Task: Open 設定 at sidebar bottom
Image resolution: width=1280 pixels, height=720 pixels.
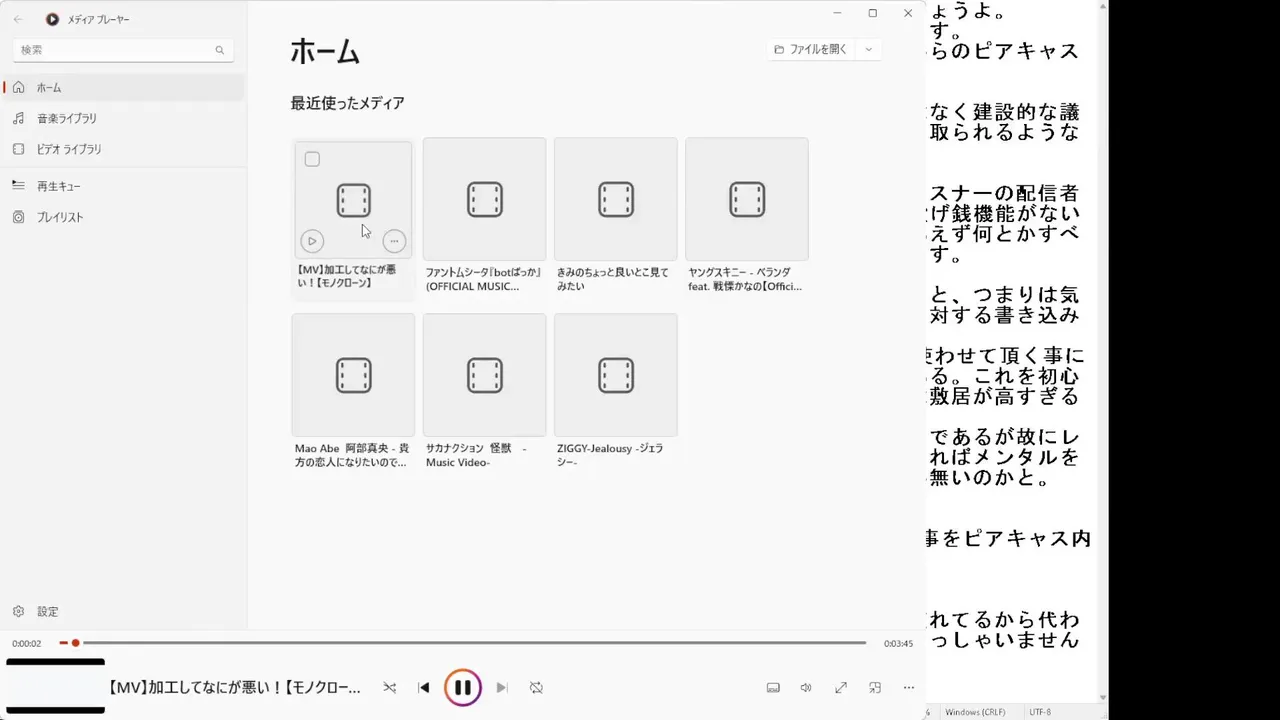Action: [x=123, y=611]
